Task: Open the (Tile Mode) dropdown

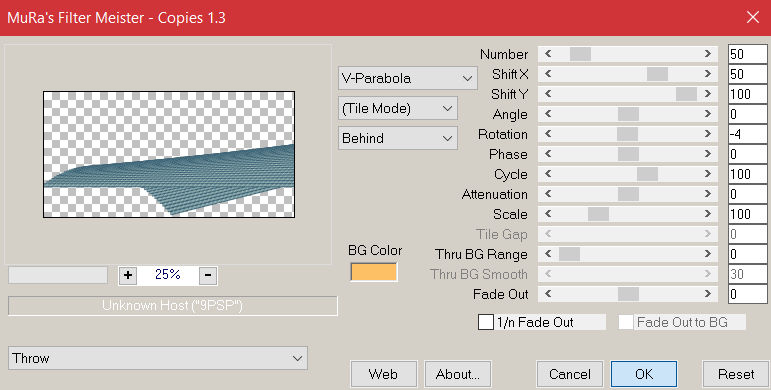Action: pyautogui.click(x=398, y=108)
